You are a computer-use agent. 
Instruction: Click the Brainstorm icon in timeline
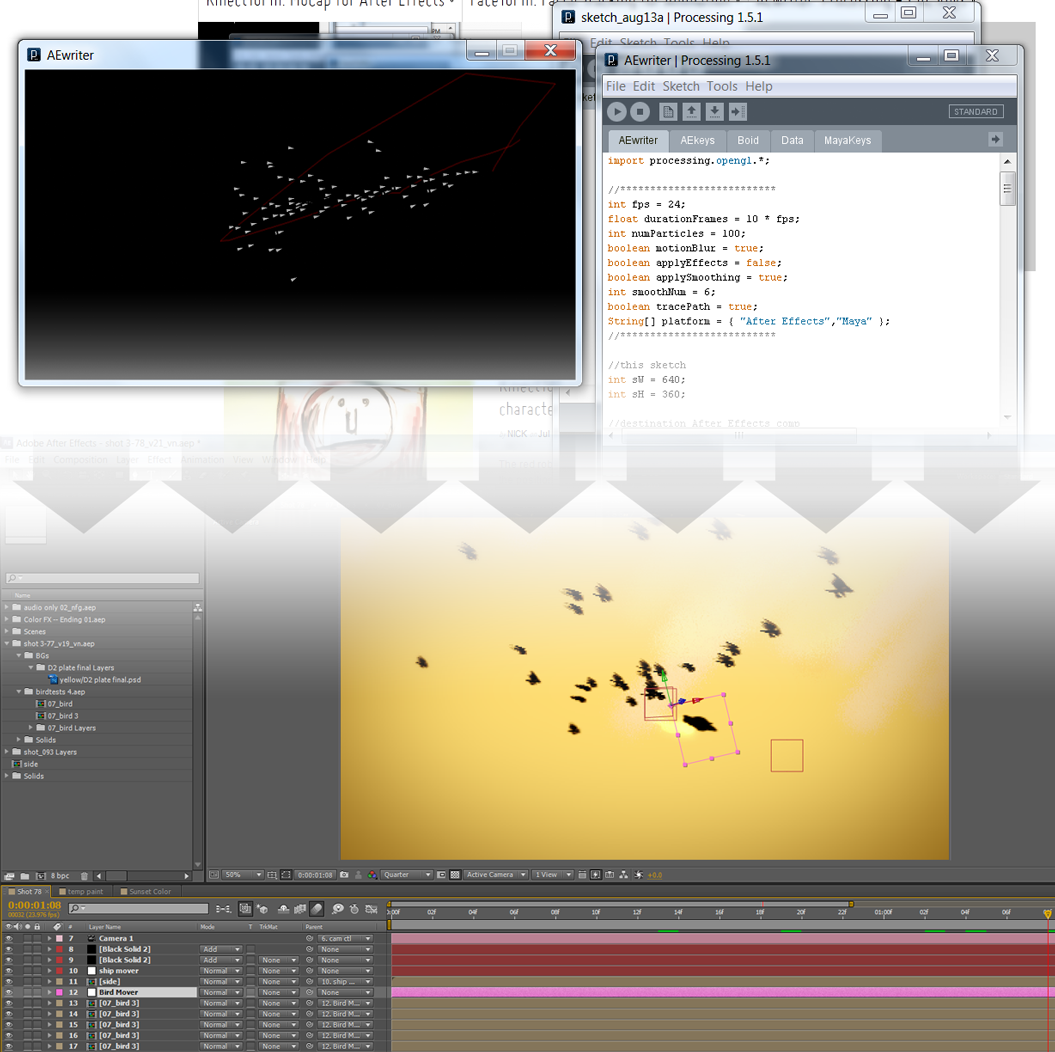point(338,909)
